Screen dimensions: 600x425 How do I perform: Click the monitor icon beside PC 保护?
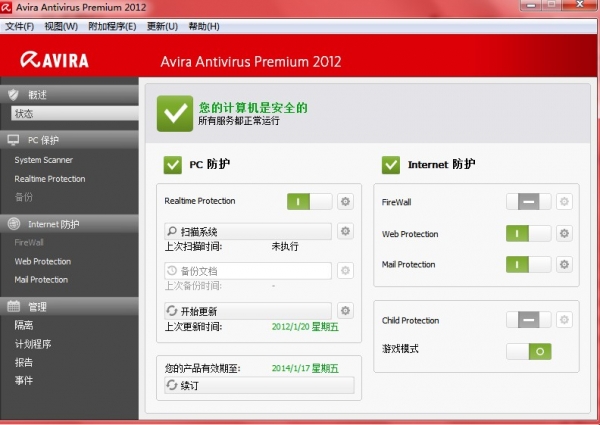(13, 140)
